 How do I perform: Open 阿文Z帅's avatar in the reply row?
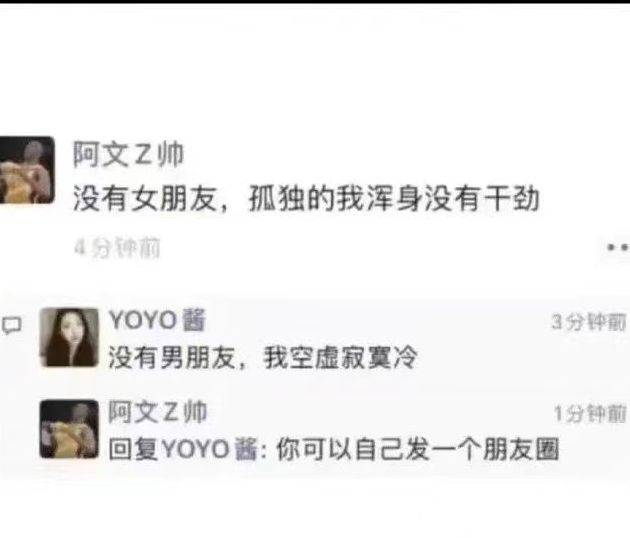69,429
